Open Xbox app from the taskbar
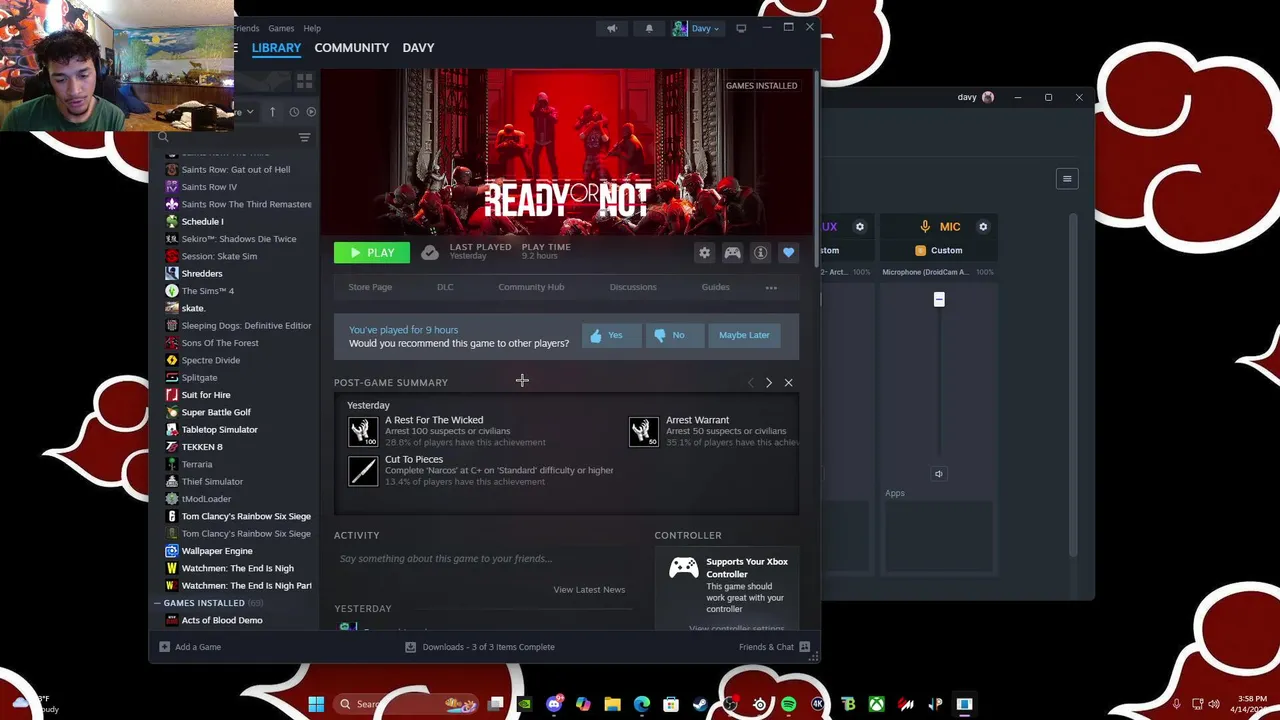 pyautogui.click(x=877, y=704)
